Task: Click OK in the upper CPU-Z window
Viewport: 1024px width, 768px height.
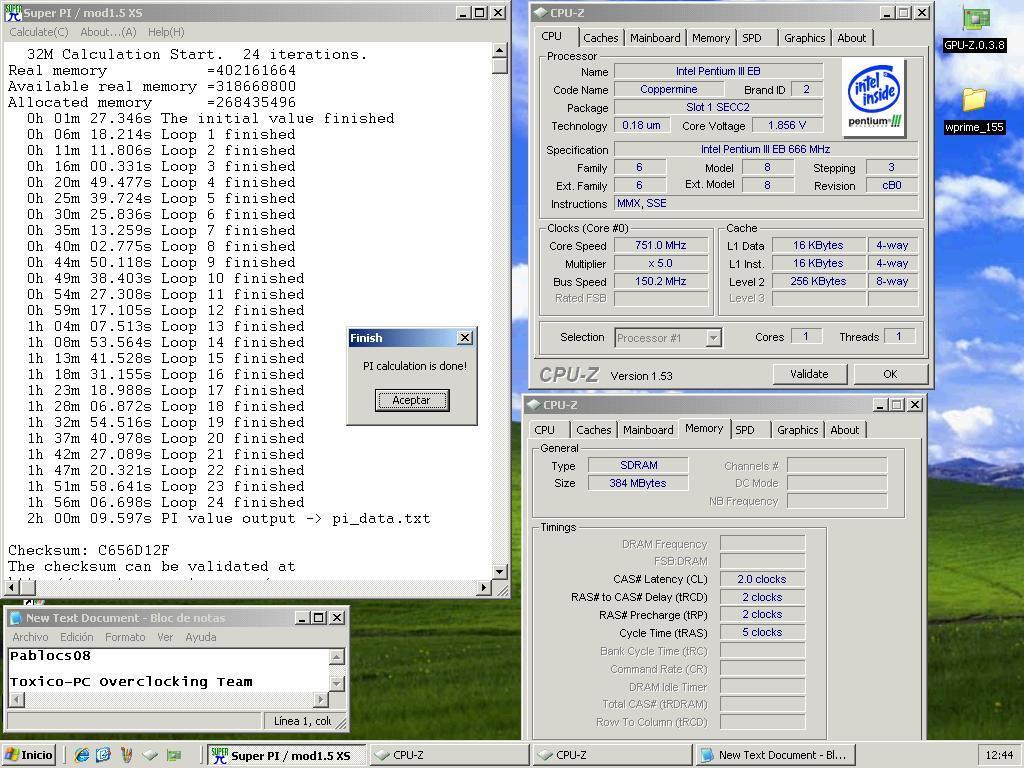Action: tap(890, 374)
